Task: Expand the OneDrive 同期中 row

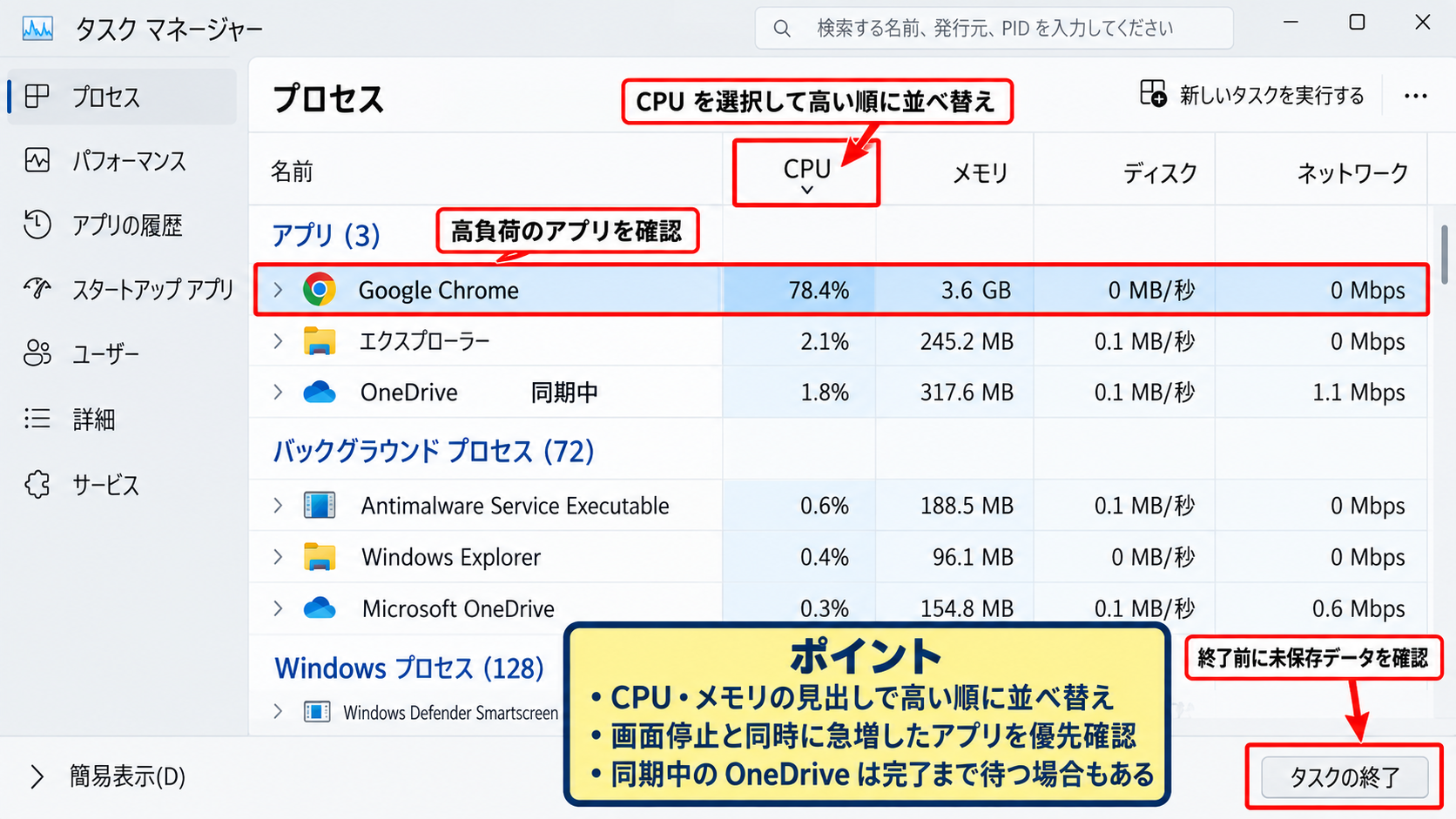Action: click(x=278, y=393)
